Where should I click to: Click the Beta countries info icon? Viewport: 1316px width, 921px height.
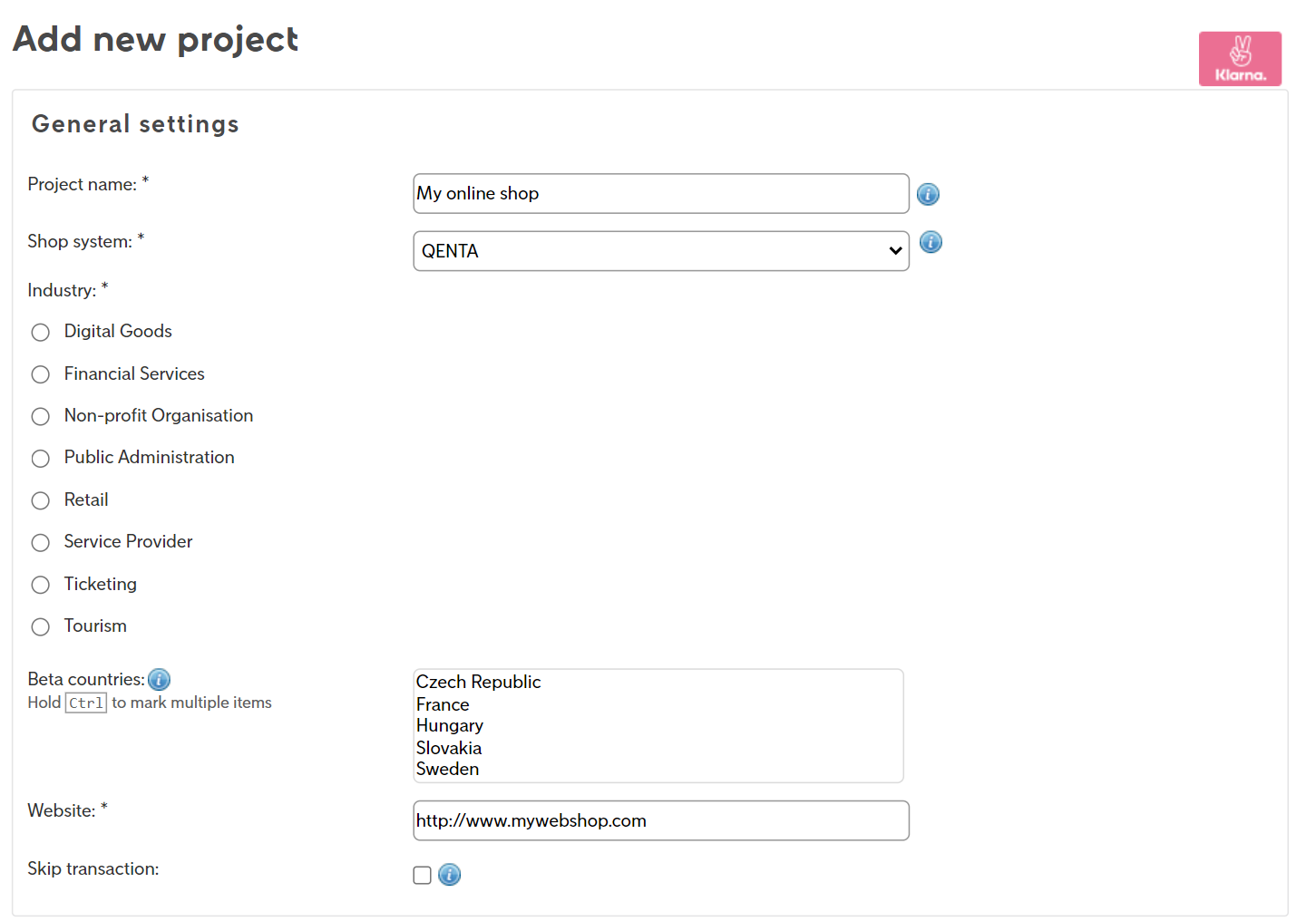159,679
